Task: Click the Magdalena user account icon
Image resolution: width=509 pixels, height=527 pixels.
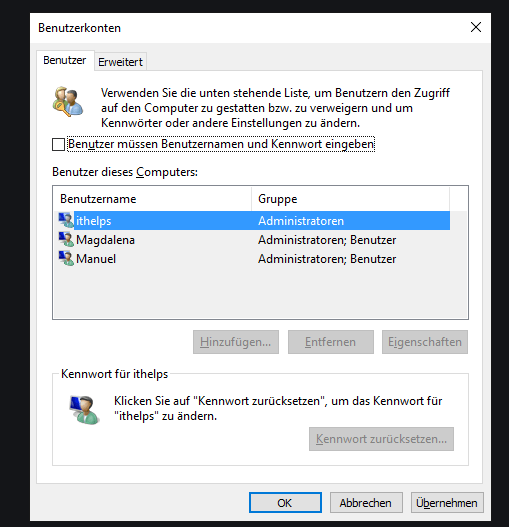Action: tap(66, 240)
